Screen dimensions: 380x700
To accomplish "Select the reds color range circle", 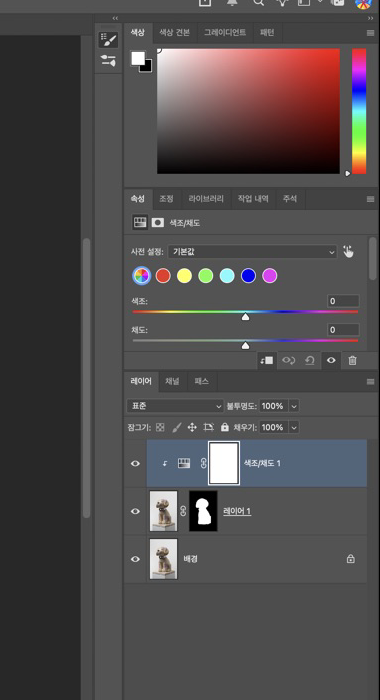I will click(163, 275).
